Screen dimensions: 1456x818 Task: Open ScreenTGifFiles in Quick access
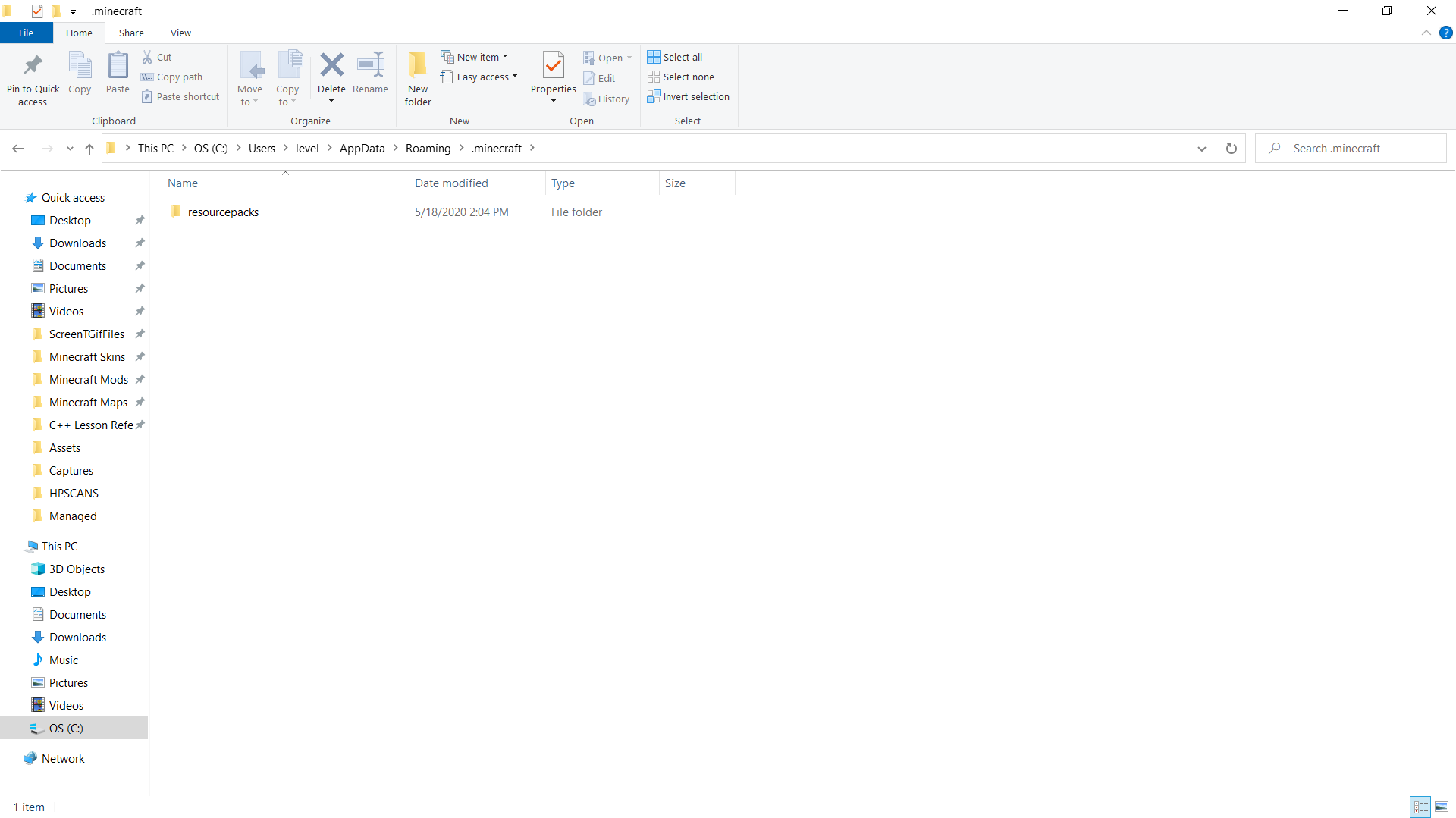click(86, 334)
